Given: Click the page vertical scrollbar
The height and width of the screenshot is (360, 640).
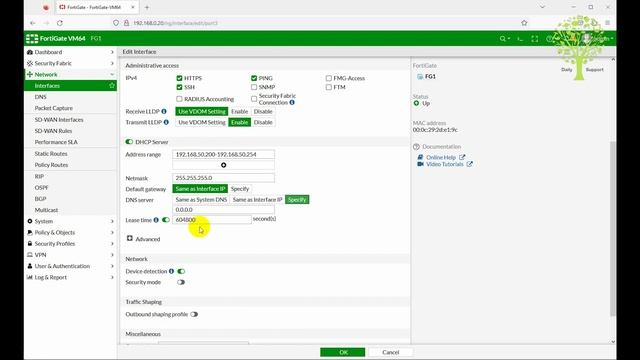Looking at the screenshot, I should pos(613,229).
